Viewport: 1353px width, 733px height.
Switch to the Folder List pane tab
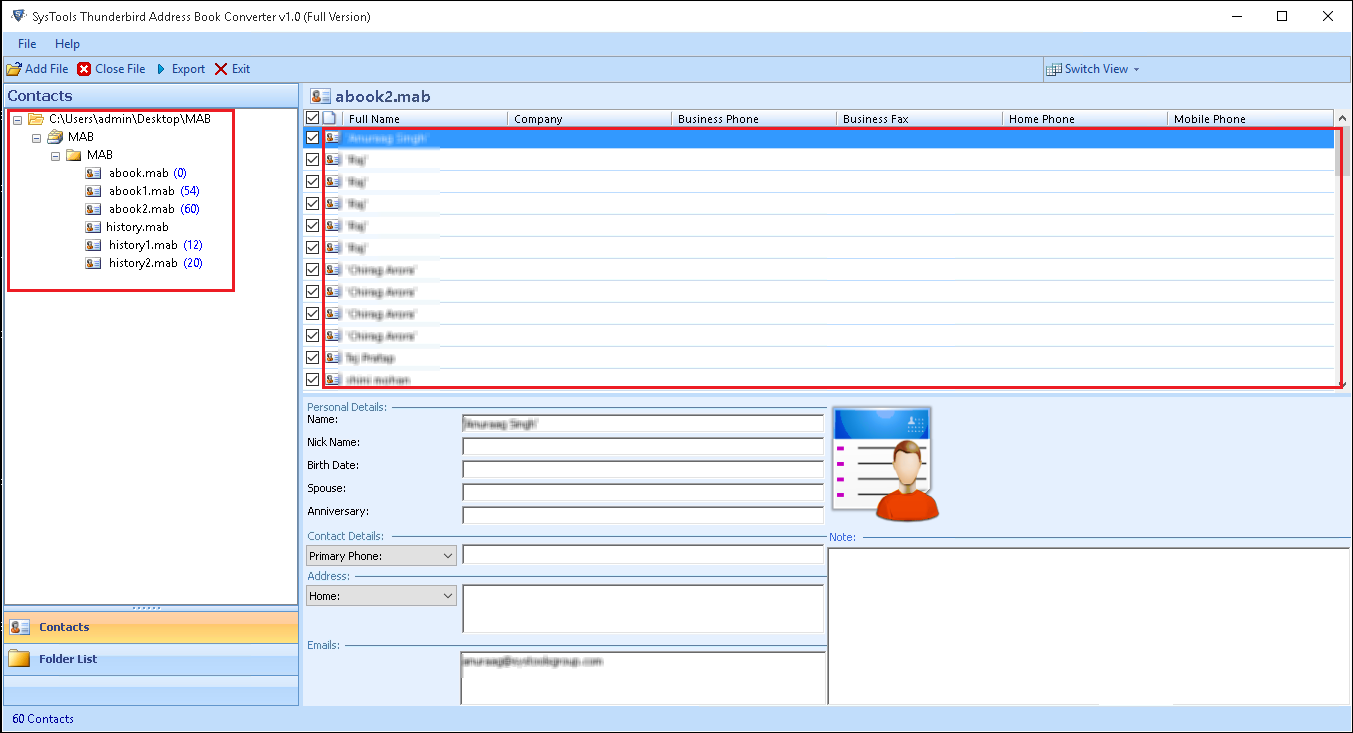point(151,659)
